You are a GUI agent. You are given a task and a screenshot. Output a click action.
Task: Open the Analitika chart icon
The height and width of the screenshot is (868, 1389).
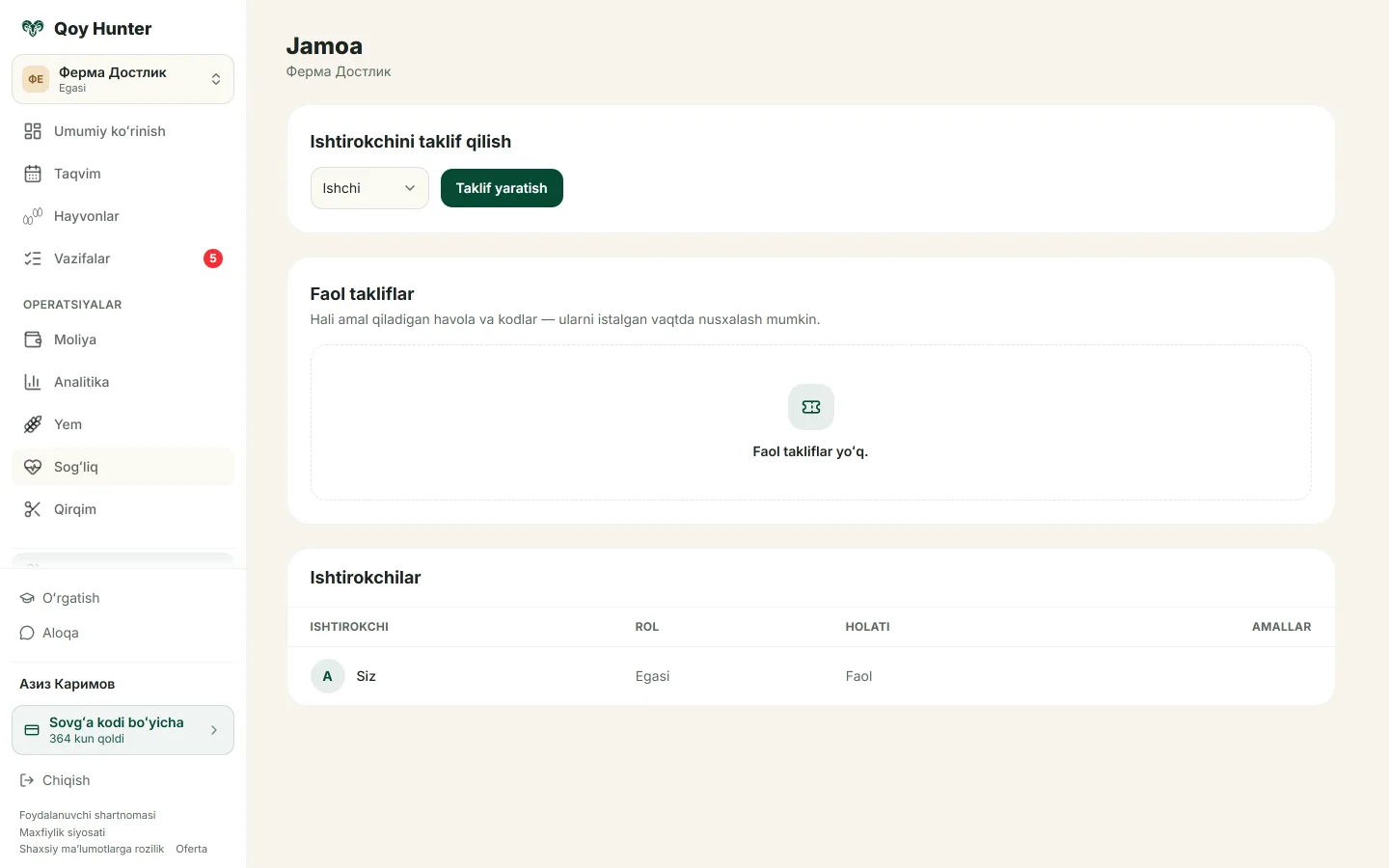33,382
